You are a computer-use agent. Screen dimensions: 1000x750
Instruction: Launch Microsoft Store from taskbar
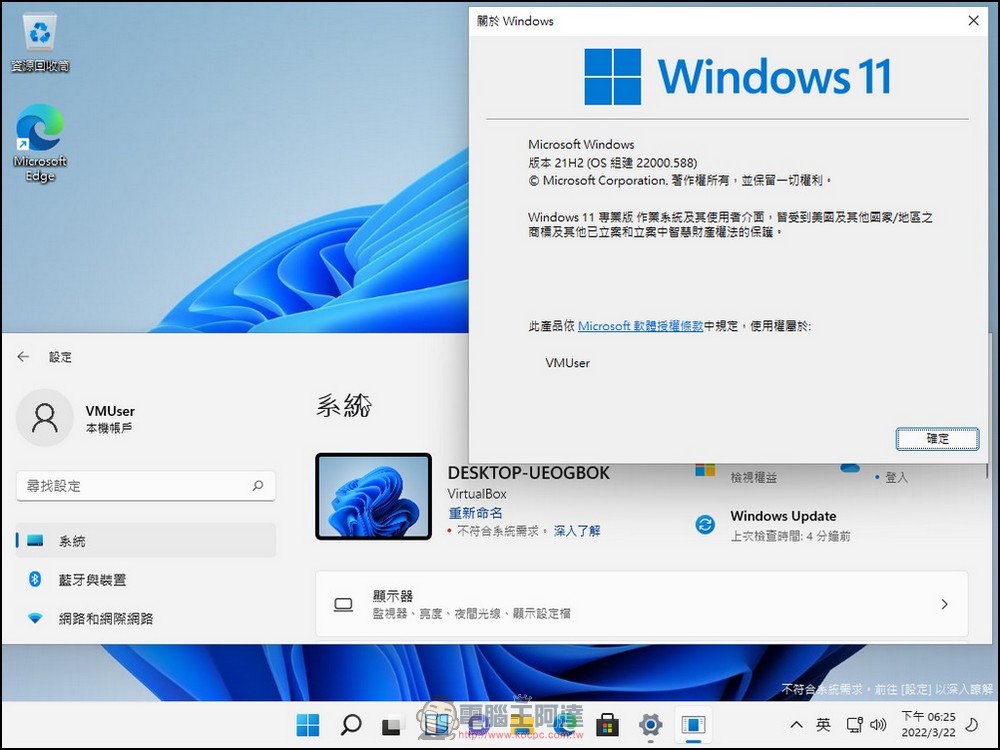tap(607, 724)
